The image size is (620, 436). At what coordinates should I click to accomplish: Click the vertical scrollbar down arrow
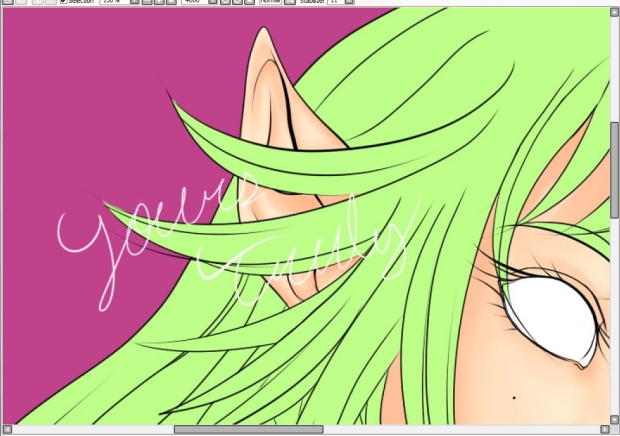[x=615, y=419]
